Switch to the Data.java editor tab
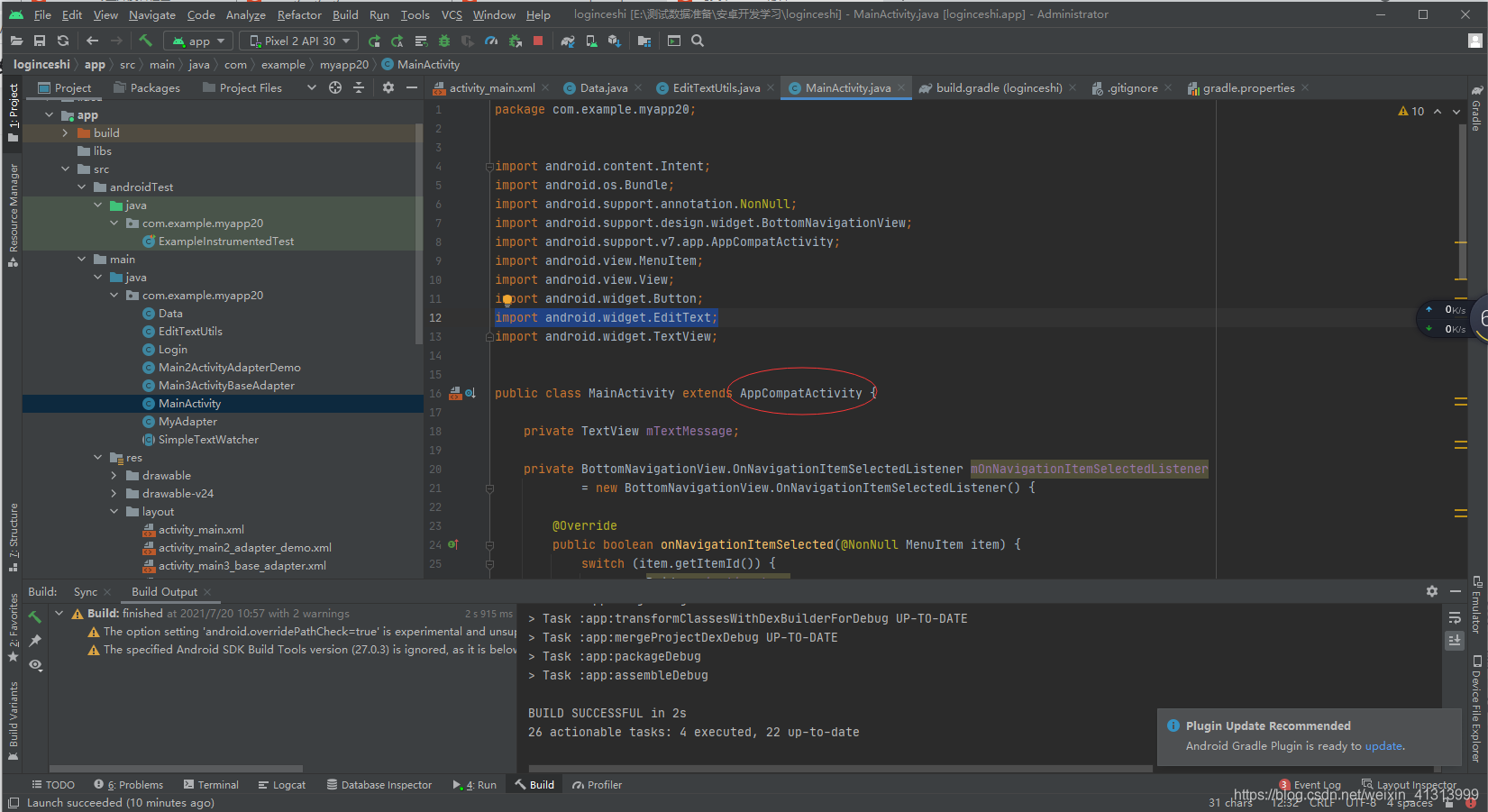This screenshot has height=812, width=1488. point(602,87)
